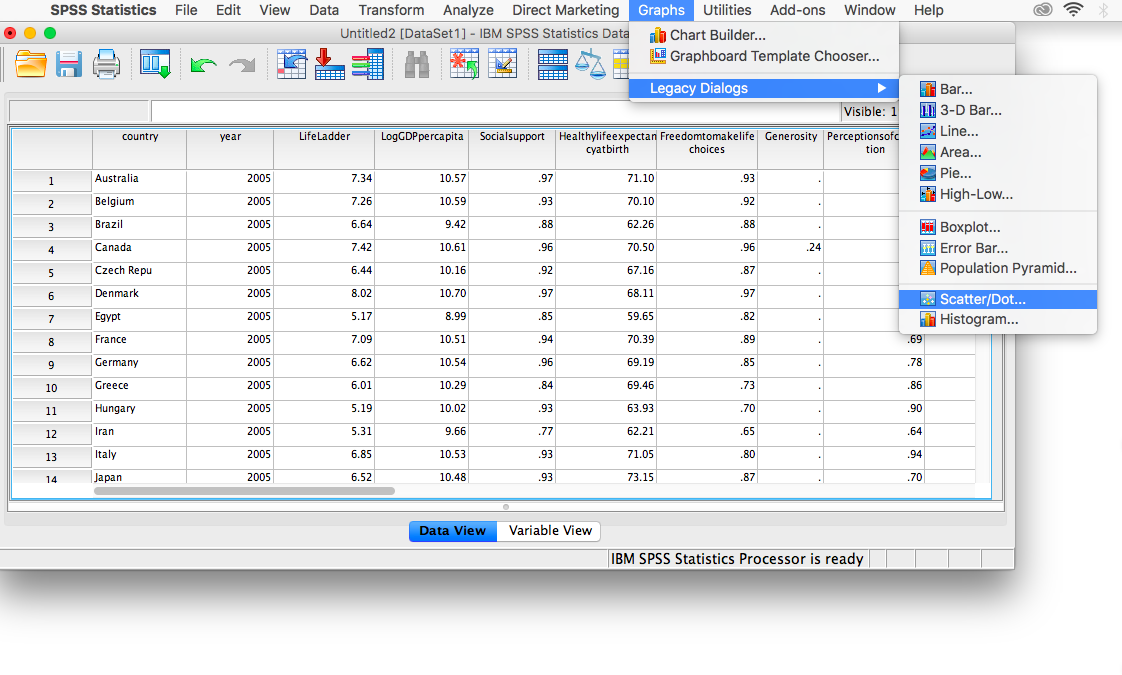This screenshot has height=675, width=1122.
Task: Open the File menu
Action: [x=186, y=10]
